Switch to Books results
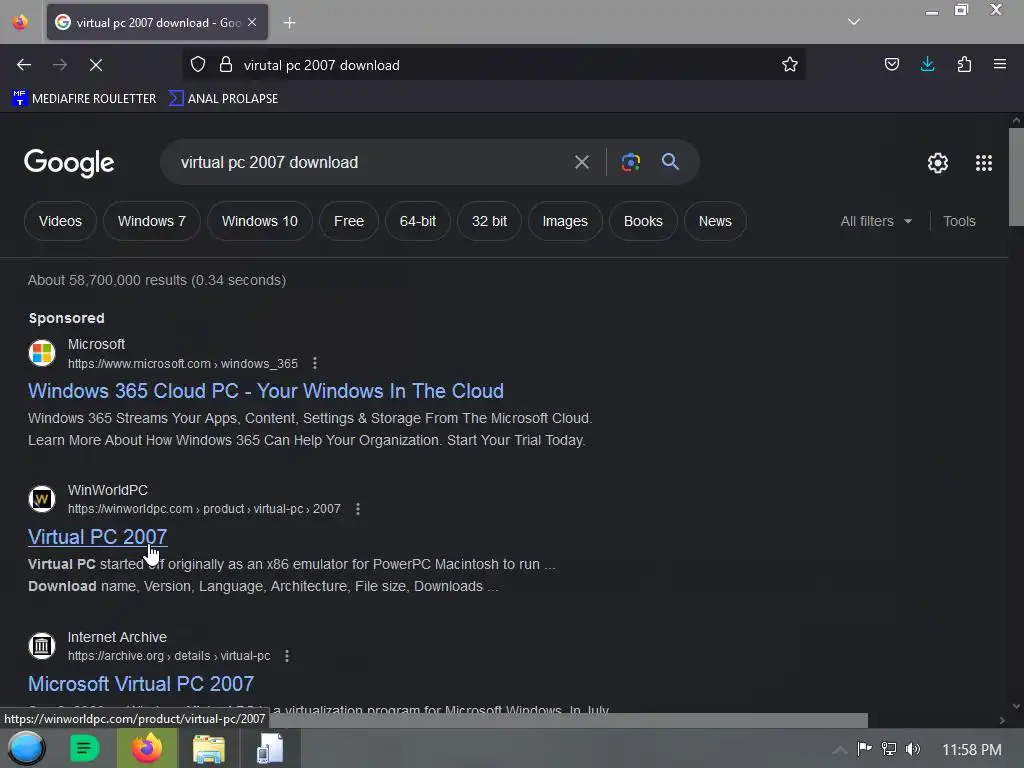 pos(643,221)
